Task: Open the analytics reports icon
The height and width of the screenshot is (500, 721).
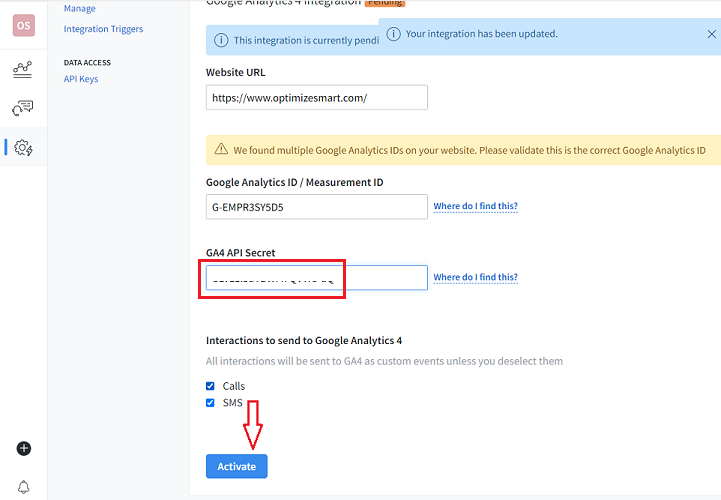Action: click(23, 69)
